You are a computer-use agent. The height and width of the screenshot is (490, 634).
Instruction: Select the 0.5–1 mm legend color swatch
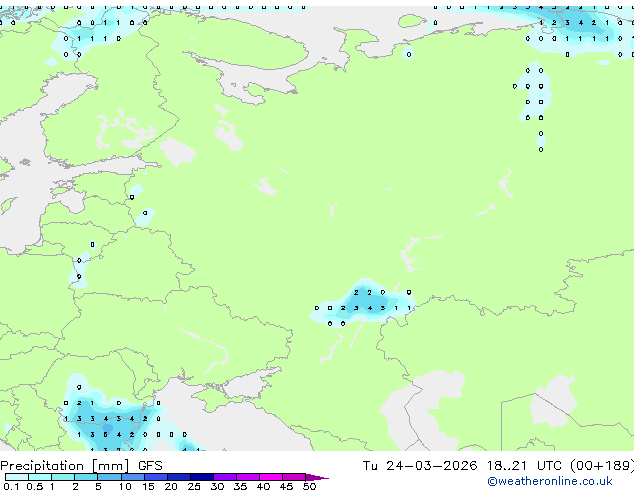[x=40, y=477]
